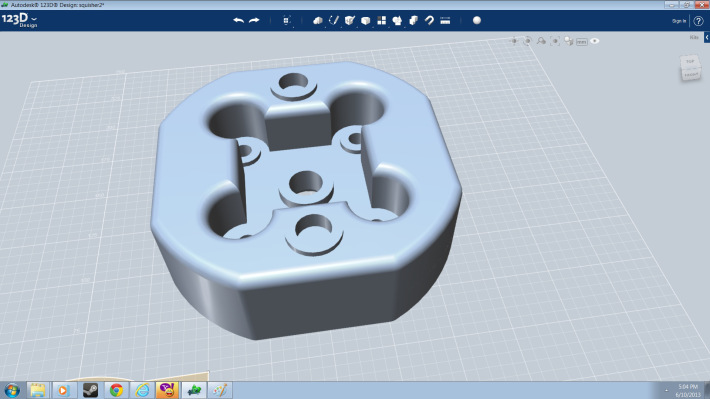Open Yahoo Messenger from the taskbar
The height and width of the screenshot is (399, 710).
[168, 390]
